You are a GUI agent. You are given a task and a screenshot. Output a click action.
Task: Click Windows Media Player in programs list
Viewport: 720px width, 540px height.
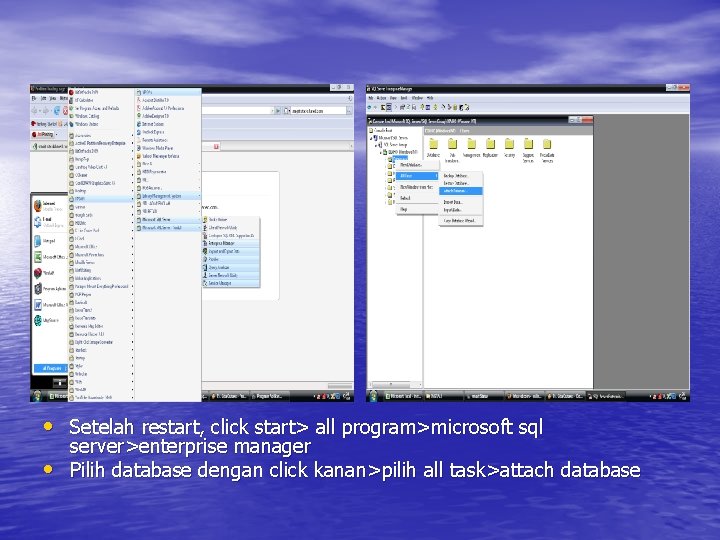click(168, 148)
